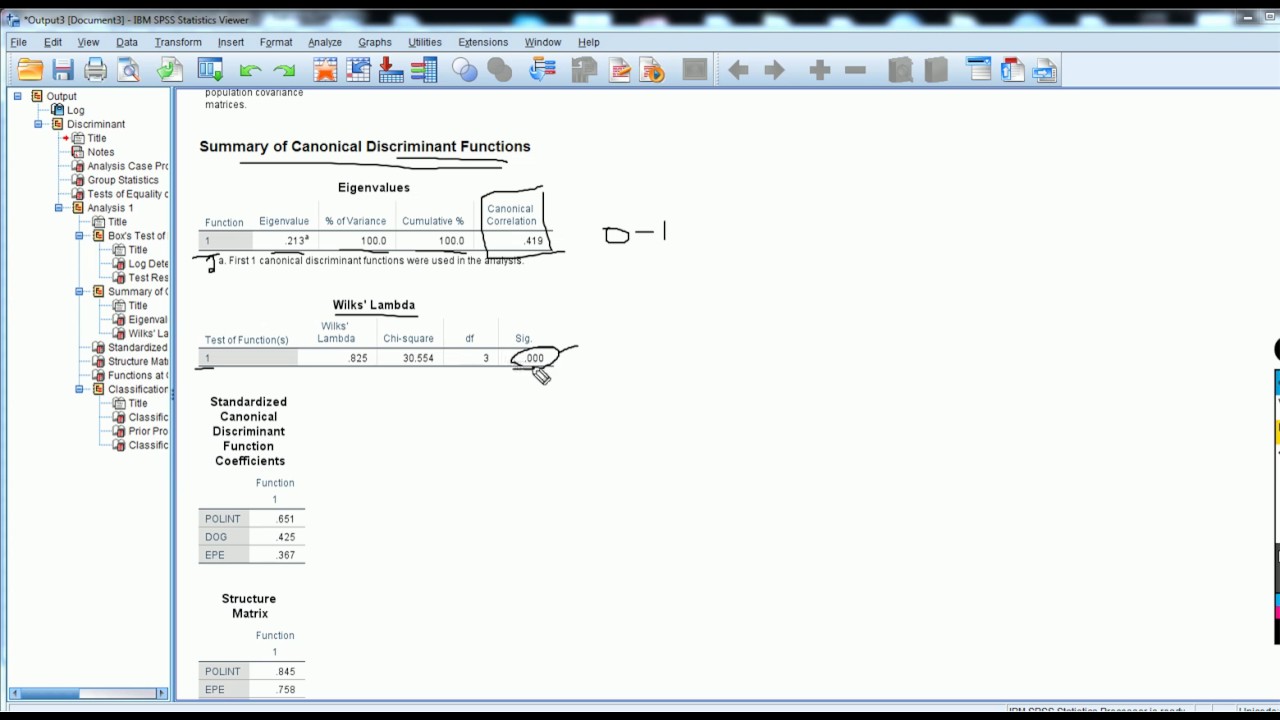This screenshot has width=1280, height=720.
Task: Redo the action with green arrow
Action: click(x=285, y=70)
